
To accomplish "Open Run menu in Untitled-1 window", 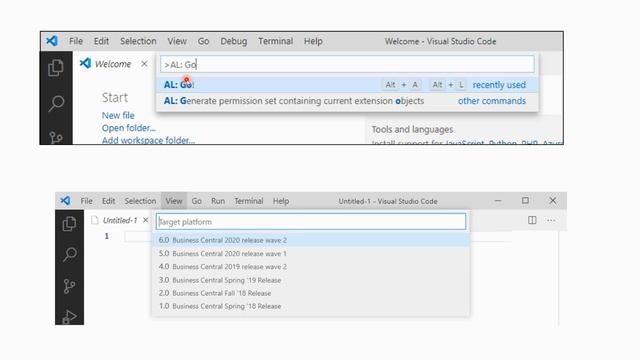I will click(x=218, y=201).
